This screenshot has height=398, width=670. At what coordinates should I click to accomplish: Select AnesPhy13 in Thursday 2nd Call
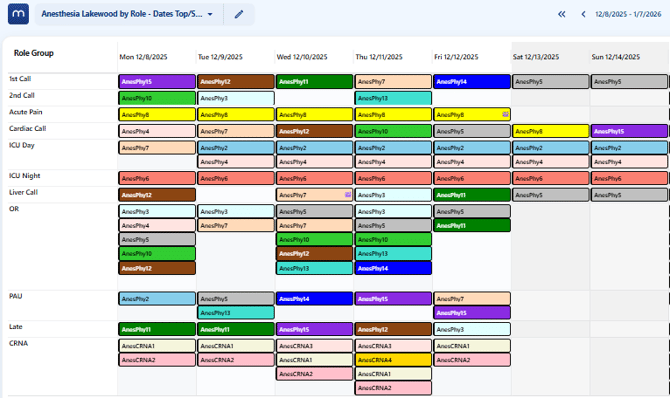(393, 98)
